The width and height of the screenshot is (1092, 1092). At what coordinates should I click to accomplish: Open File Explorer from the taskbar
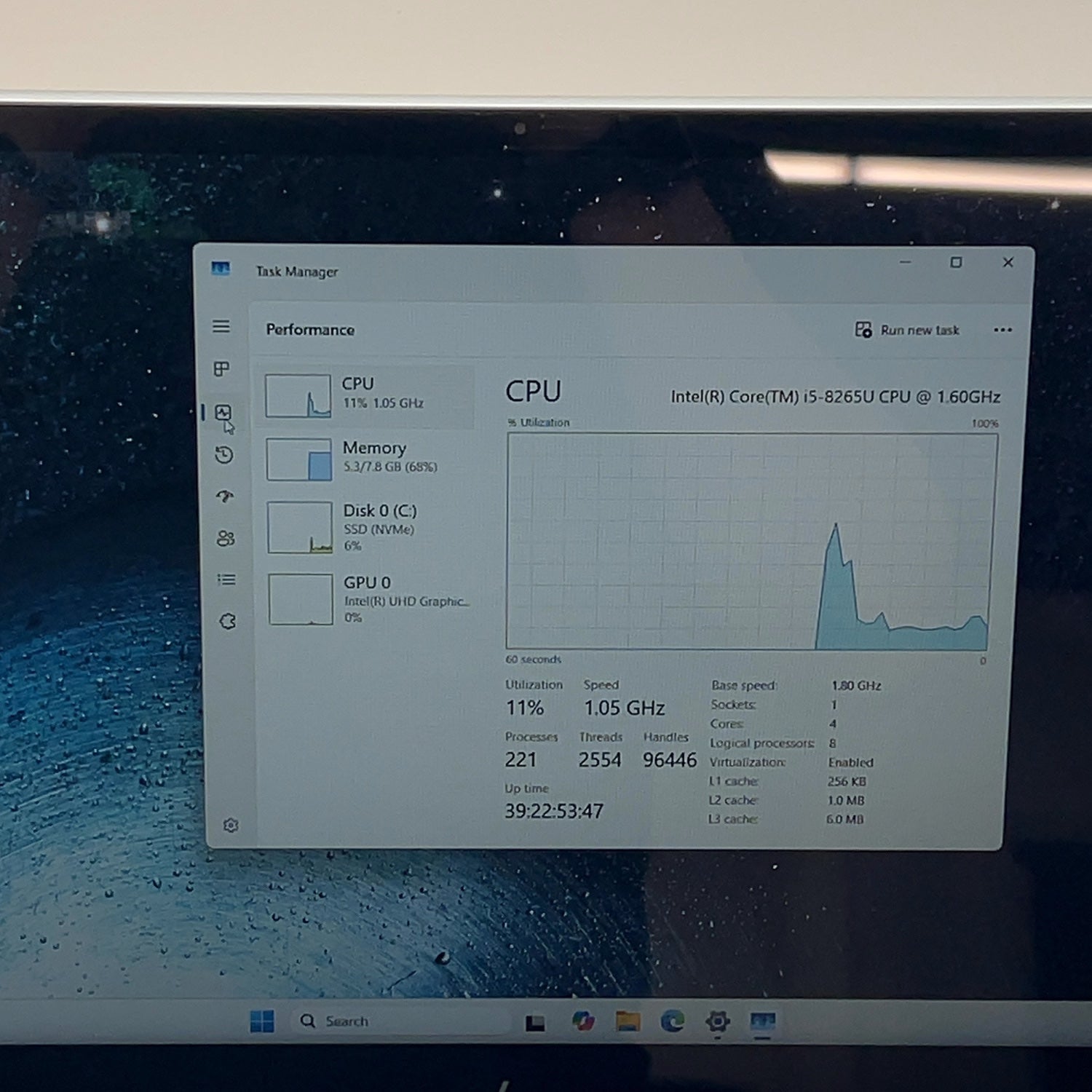pos(628,1021)
